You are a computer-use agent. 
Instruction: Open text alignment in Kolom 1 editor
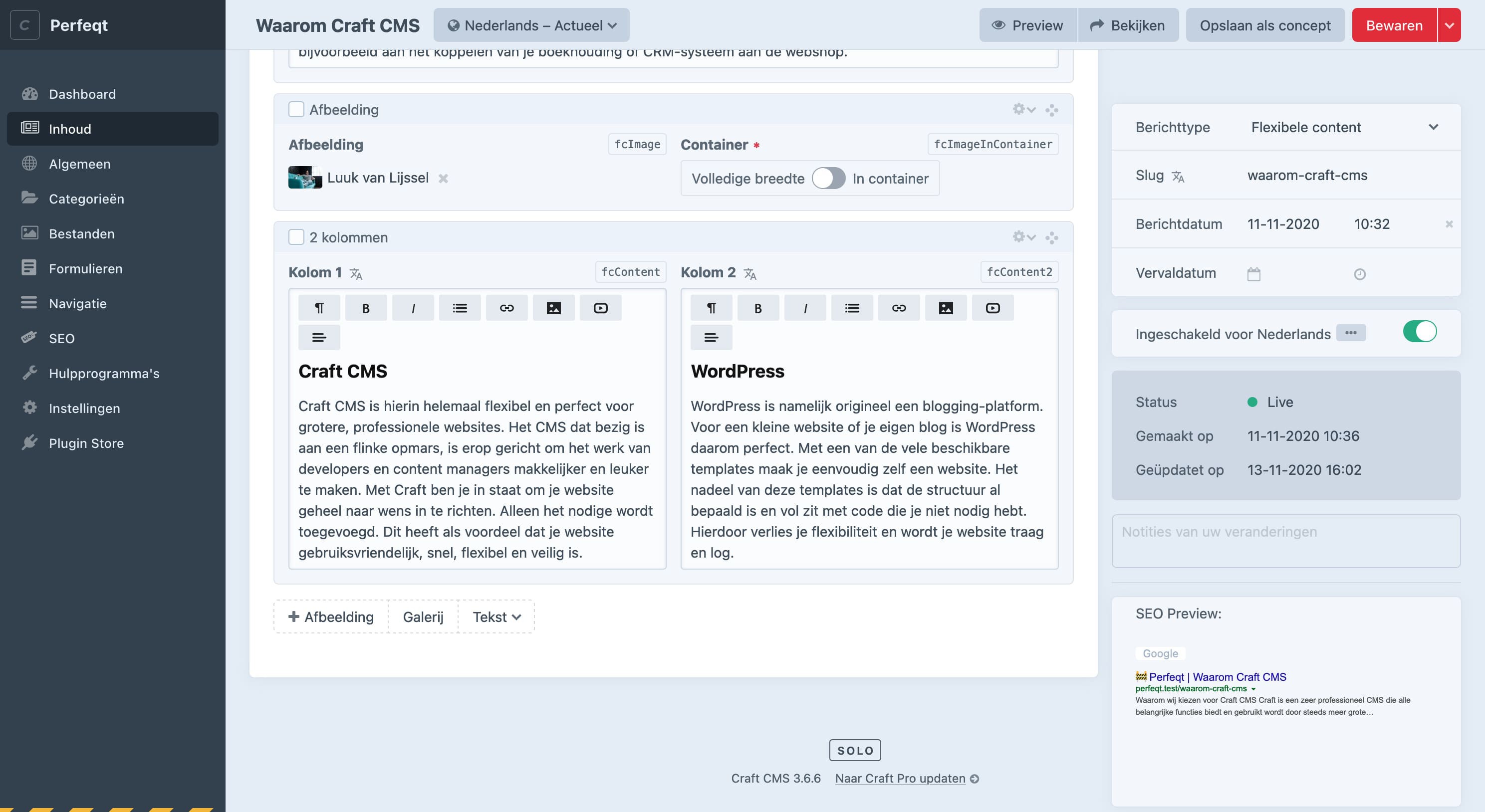click(319, 337)
